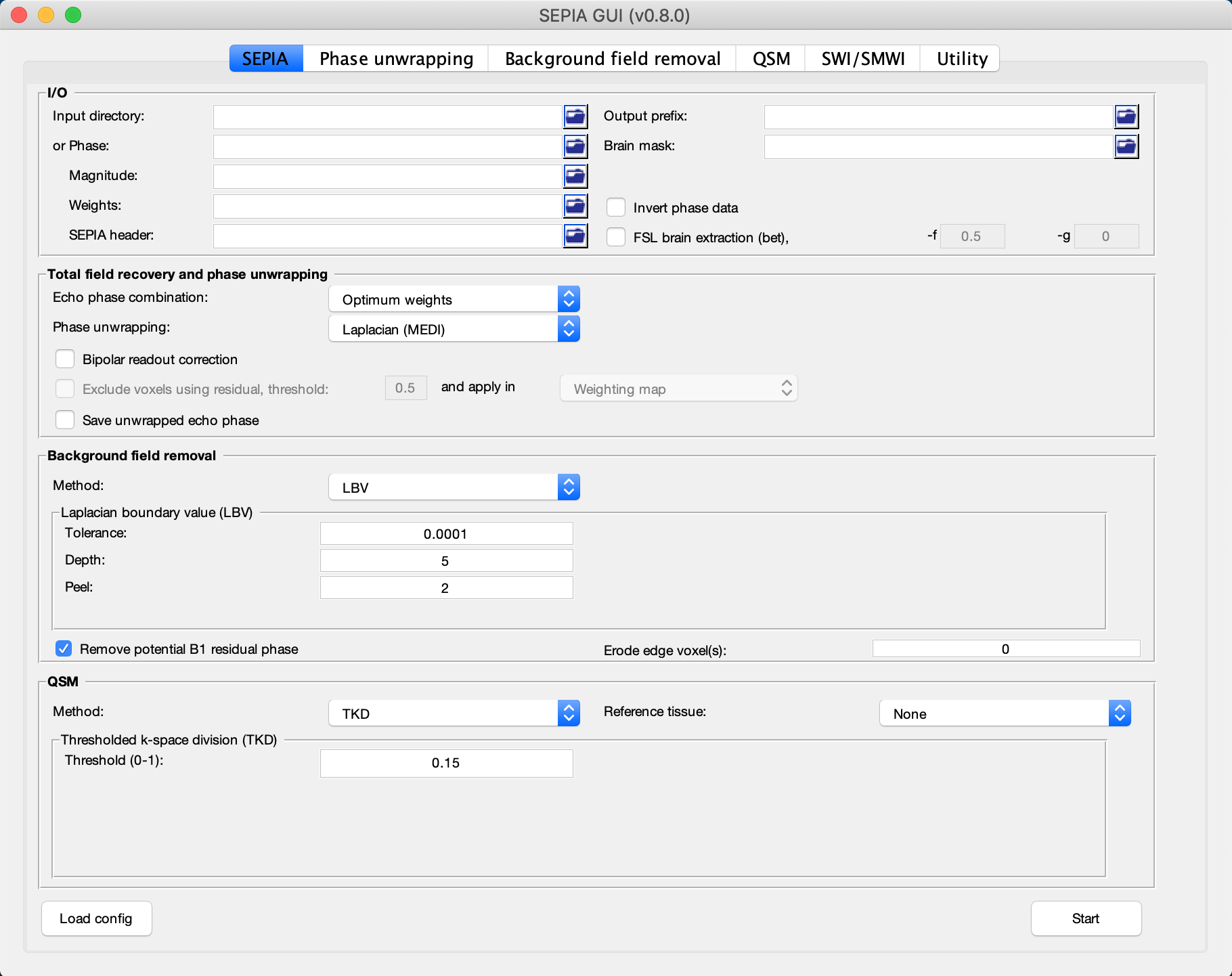Screen dimensions: 1232x976
Task: Uncheck Remove potential B1 residual phase
Action: [x=64, y=648]
